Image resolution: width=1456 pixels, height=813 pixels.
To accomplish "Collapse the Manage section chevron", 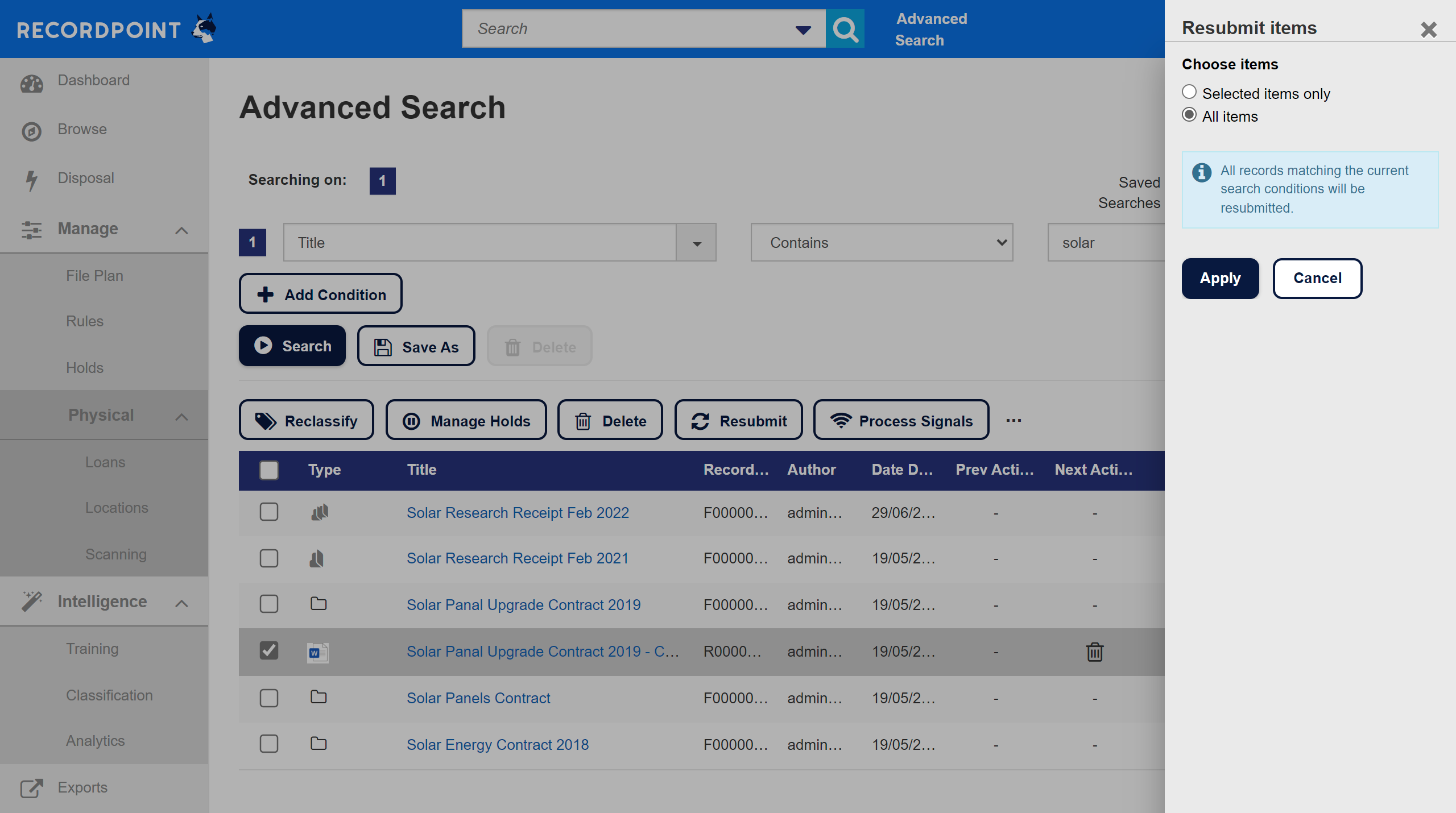I will click(x=181, y=230).
